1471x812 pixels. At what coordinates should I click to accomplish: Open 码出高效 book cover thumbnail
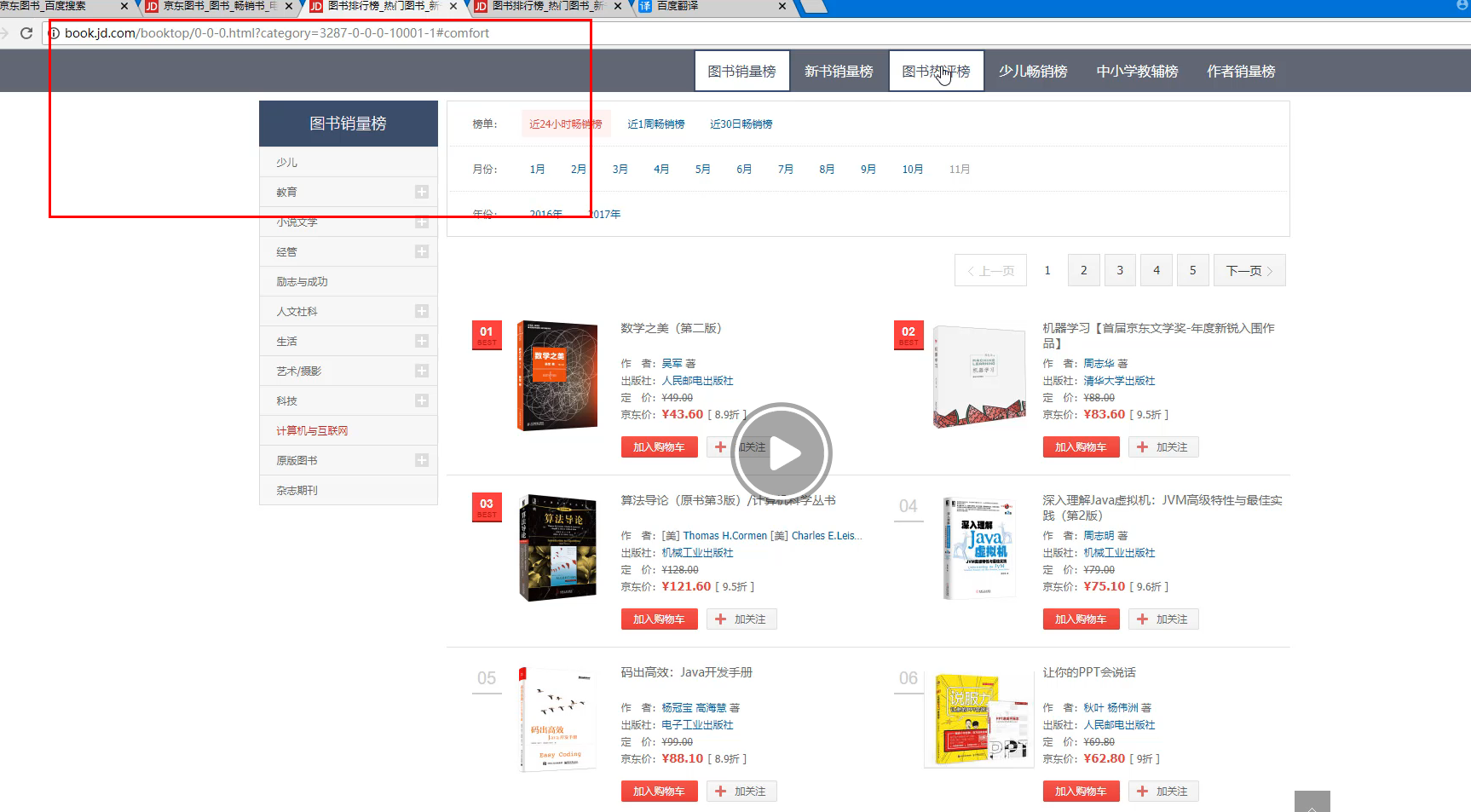pyautogui.click(x=557, y=720)
